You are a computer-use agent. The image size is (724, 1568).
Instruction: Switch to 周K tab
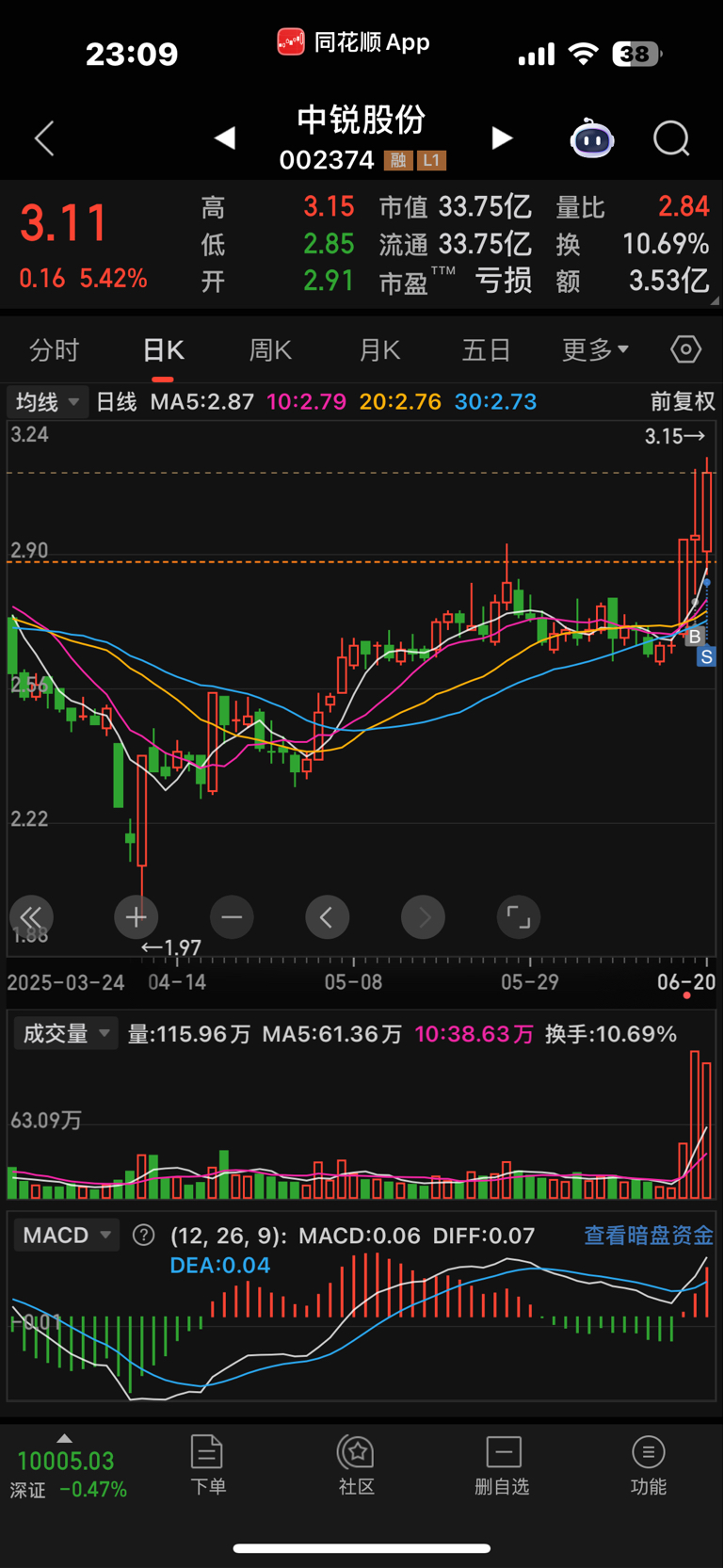point(270,350)
